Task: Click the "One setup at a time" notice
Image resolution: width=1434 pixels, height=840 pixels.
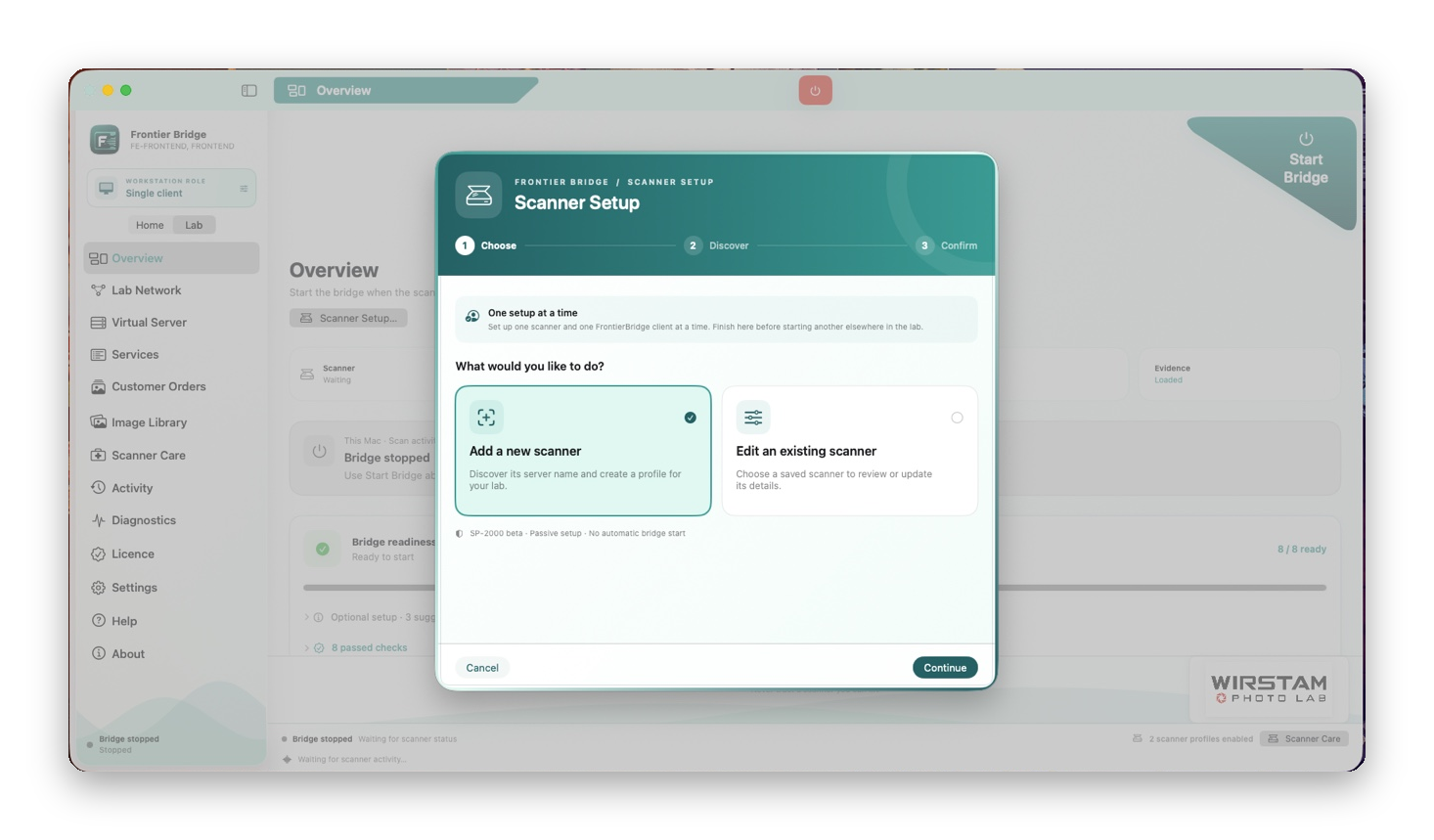Action: pos(716,320)
